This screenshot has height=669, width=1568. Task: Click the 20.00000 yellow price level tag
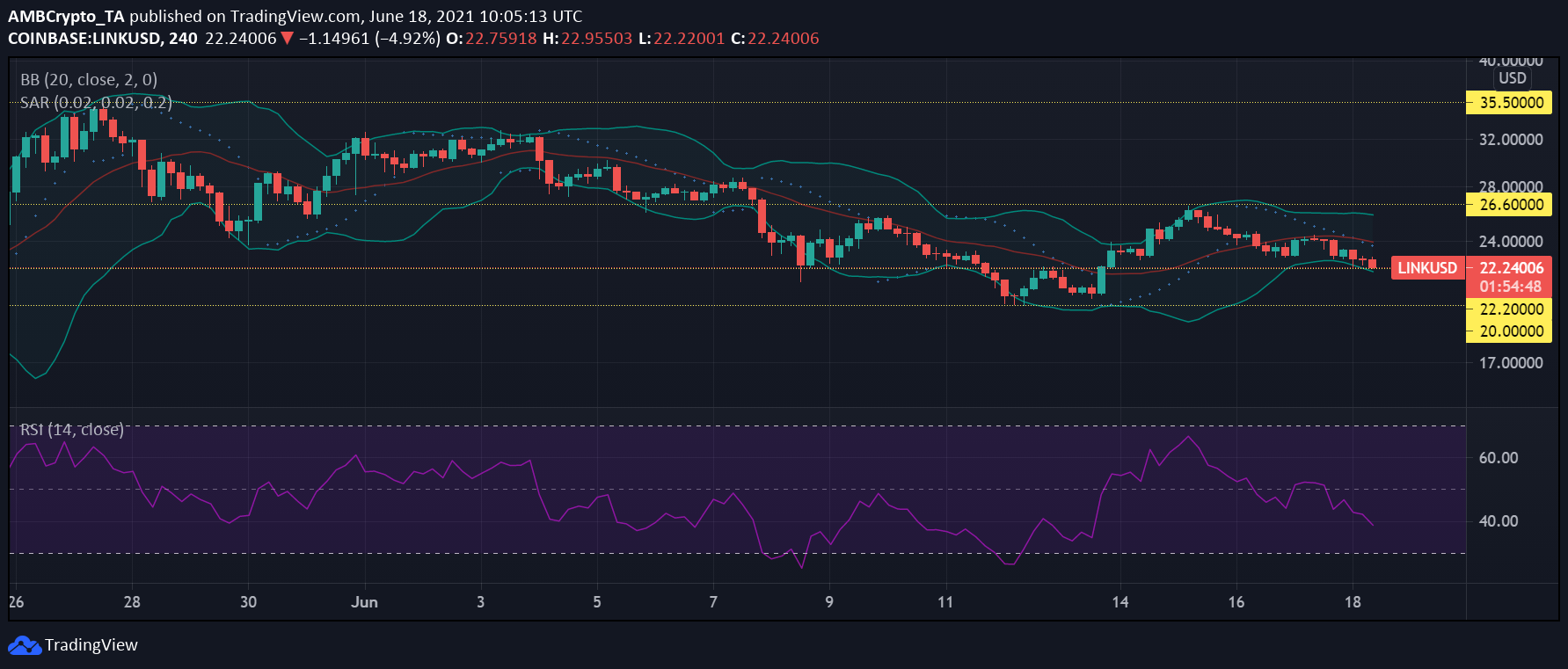[1509, 331]
